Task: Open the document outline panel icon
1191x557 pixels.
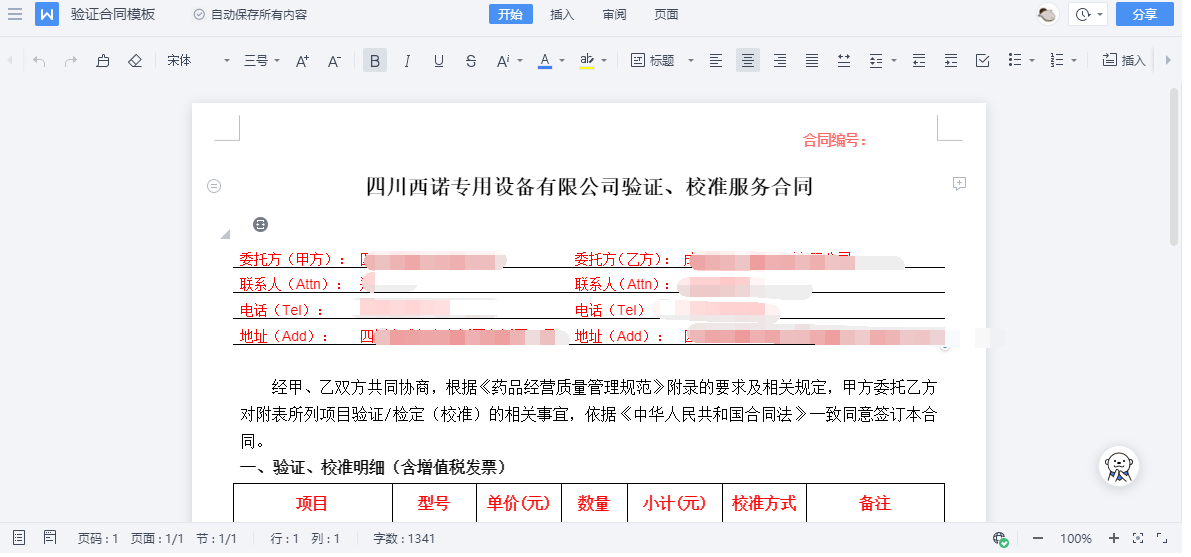Action: pos(20,538)
